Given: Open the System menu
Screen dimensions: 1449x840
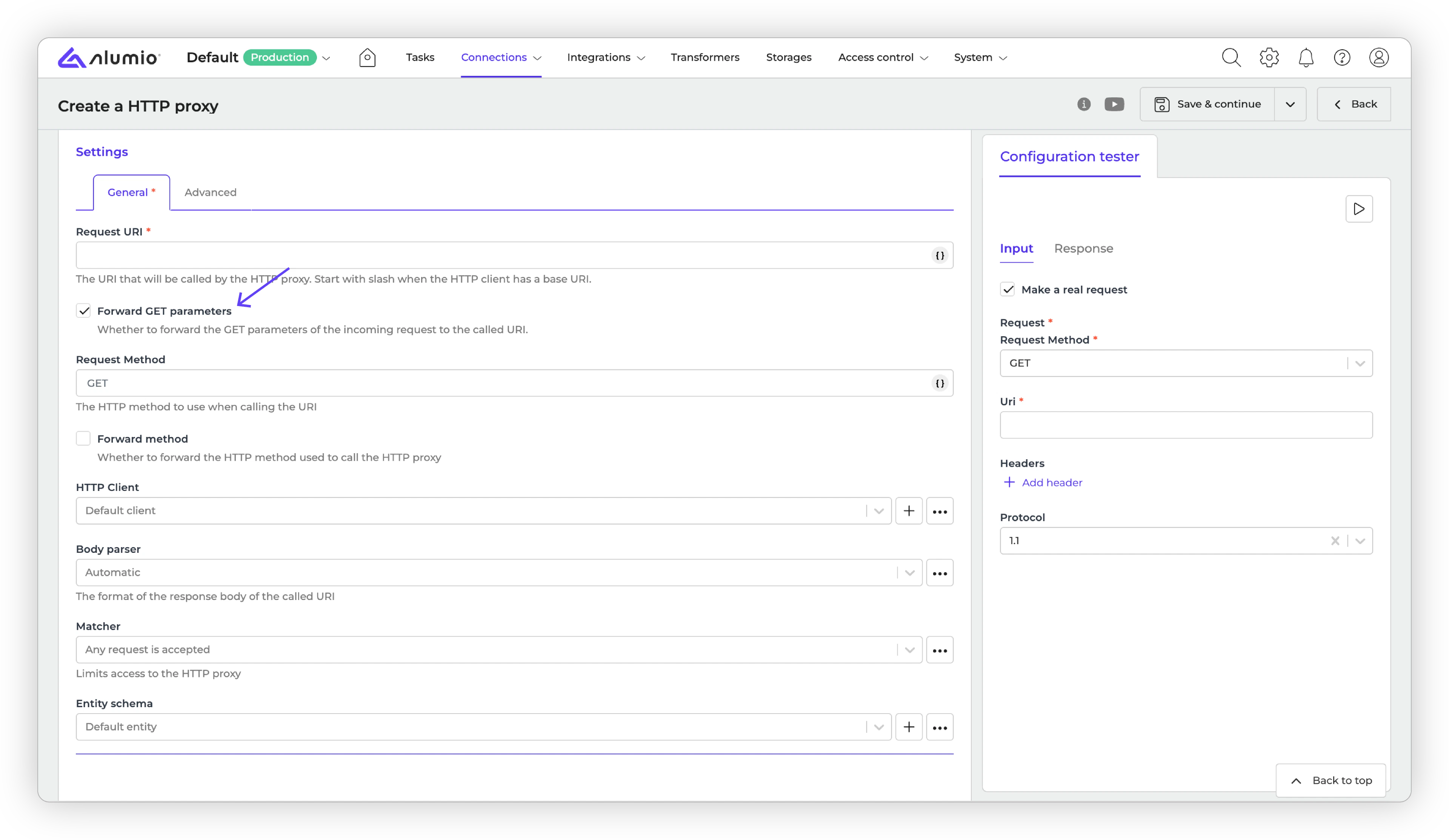Looking at the screenshot, I should (x=980, y=57).
